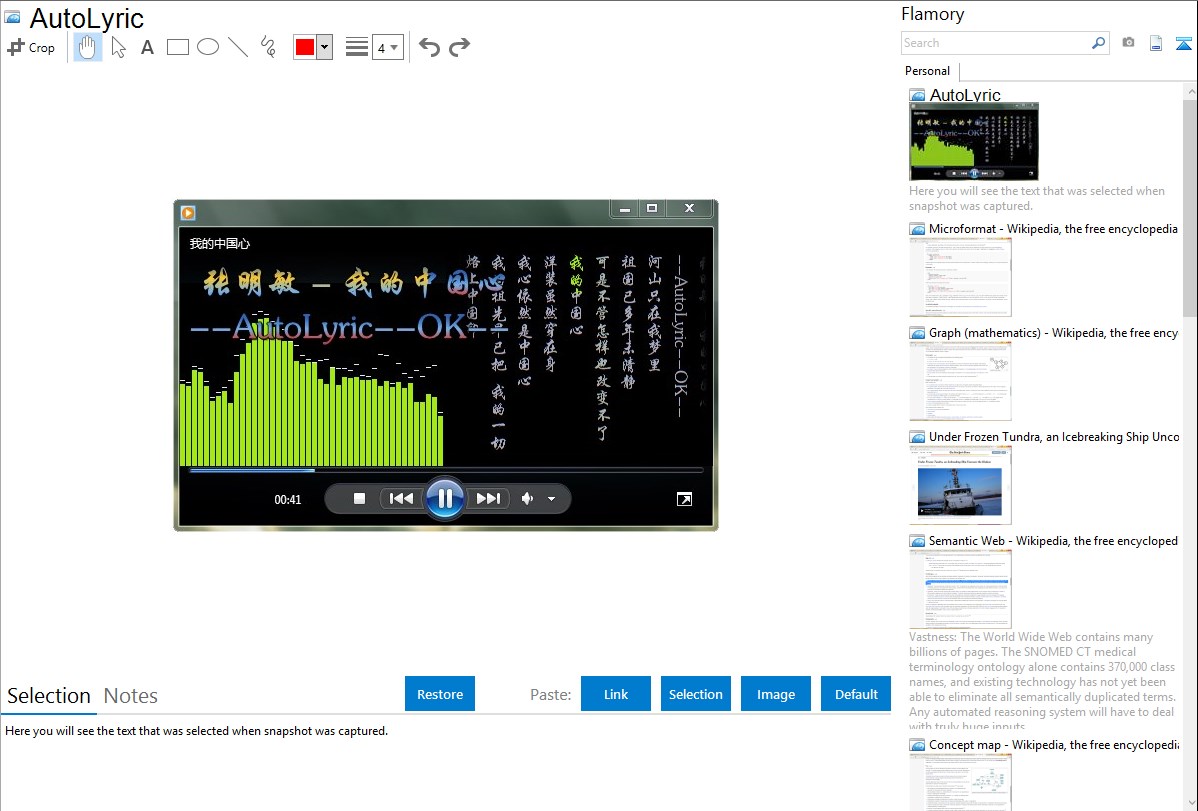The image size is (1198, 811).
Task: Switch to the Notes tab
Action: click(x=131, y=696)
